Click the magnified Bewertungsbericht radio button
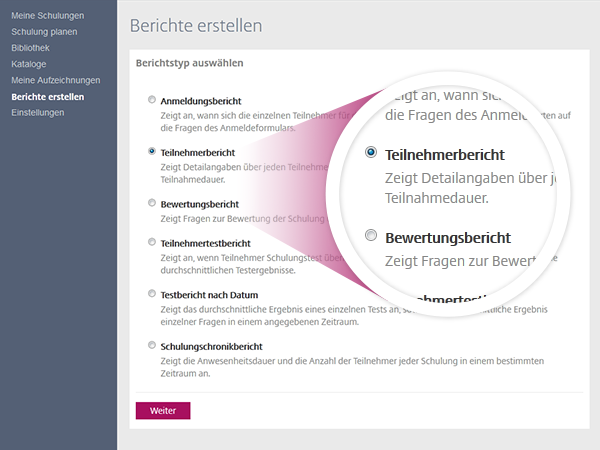This screenshot has height=450, width=600. tap(372, 236)
